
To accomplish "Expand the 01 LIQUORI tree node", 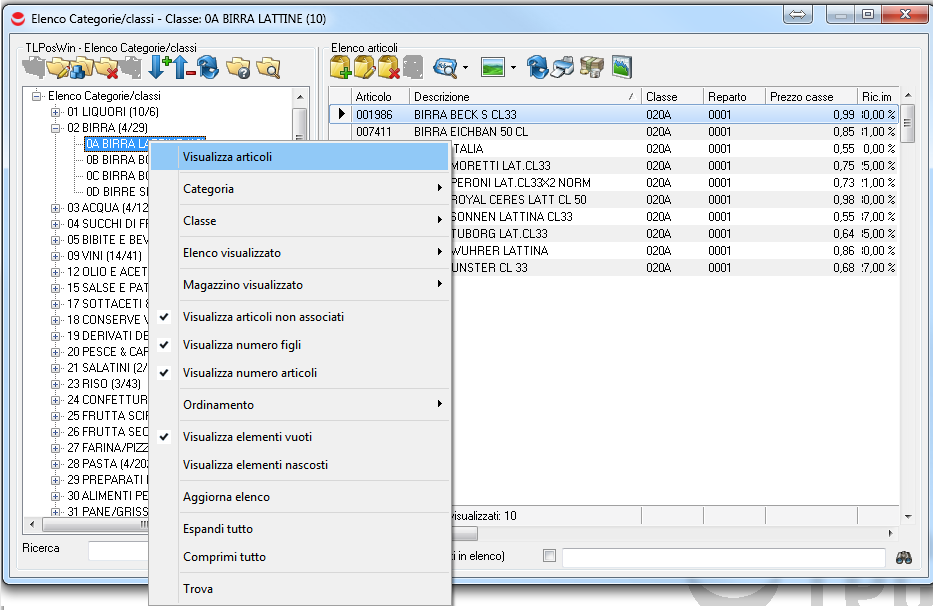I will (x=56, y=112).
